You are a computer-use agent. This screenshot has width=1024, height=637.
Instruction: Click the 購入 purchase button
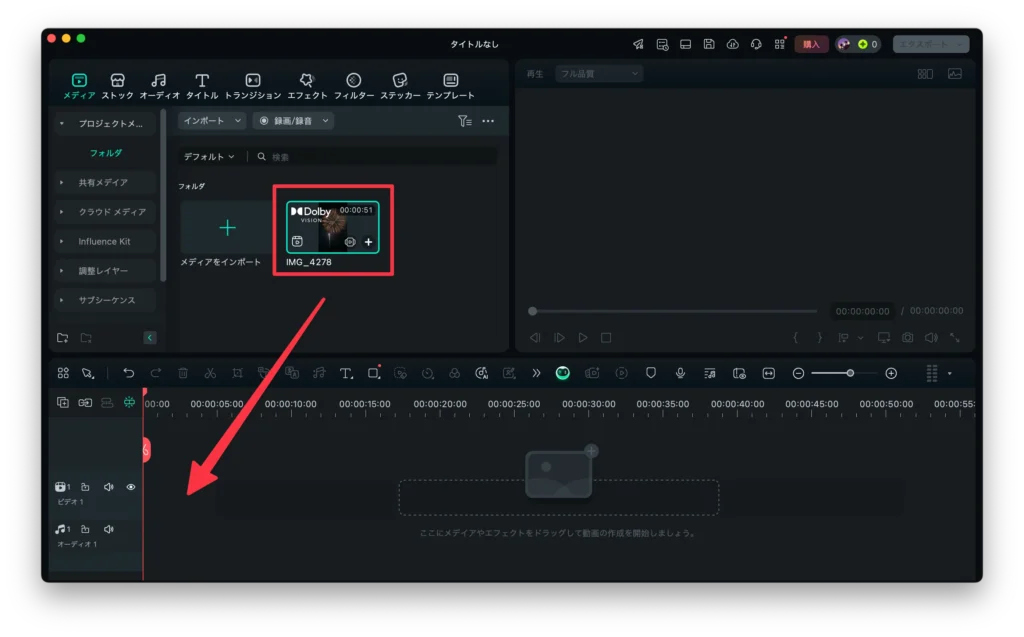pos(811,44)
